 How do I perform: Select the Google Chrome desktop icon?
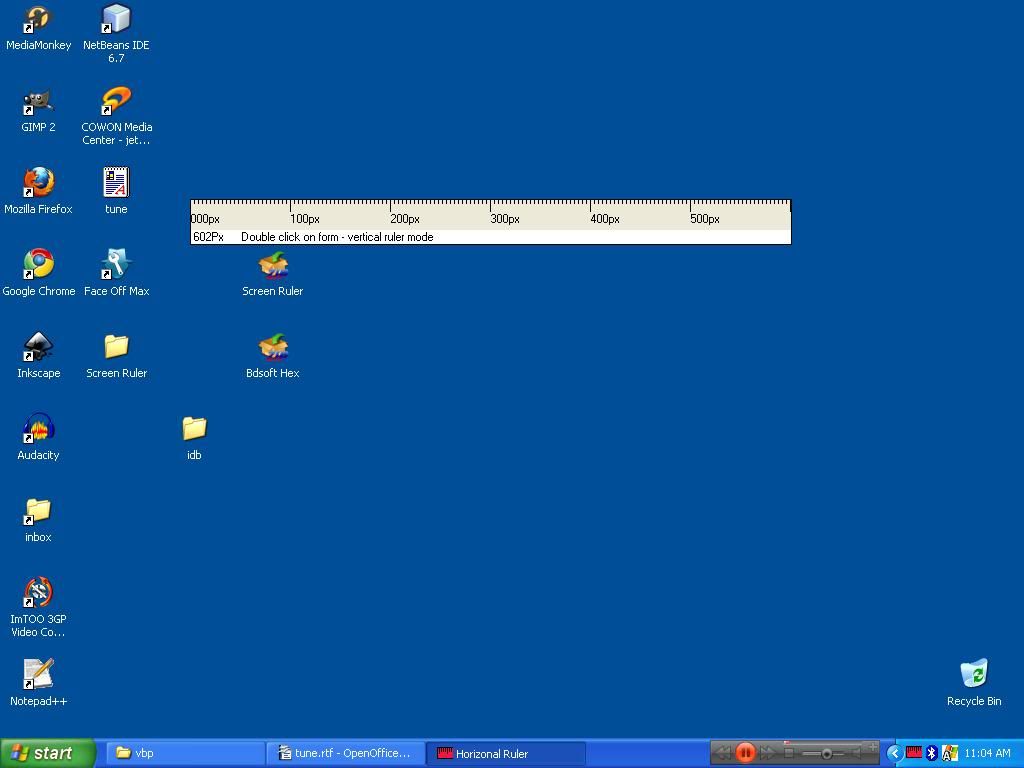(38, 265)
